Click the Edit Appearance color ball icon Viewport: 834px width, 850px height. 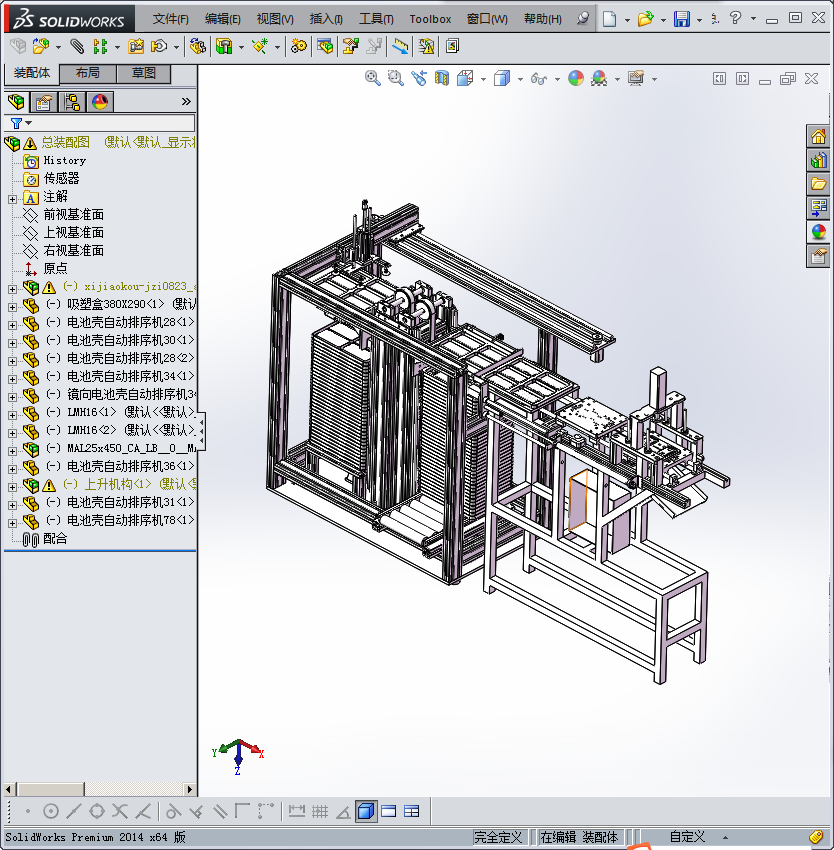(576, 78)
